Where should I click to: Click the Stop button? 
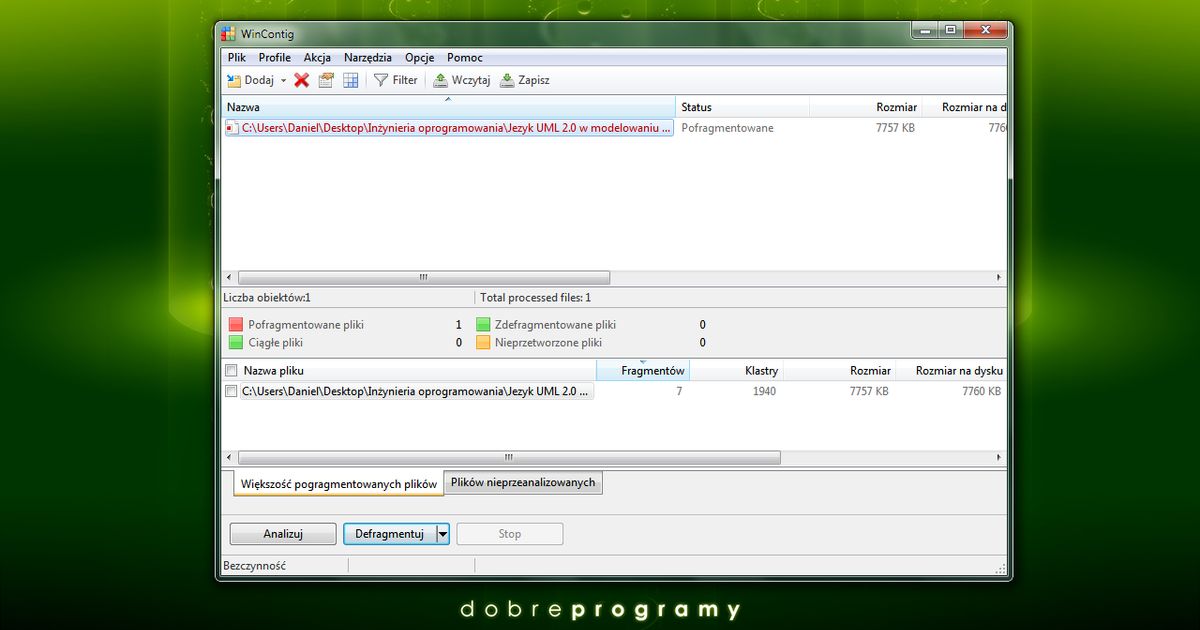point(510,534)
